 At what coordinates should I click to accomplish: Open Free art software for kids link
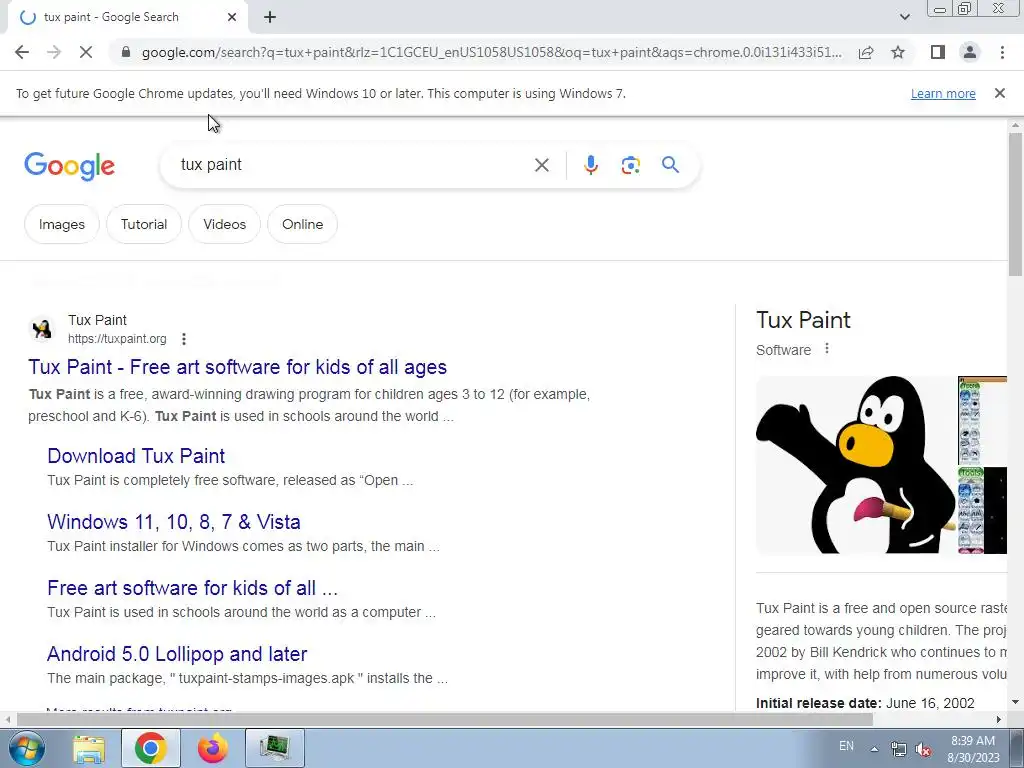point(193,588)
